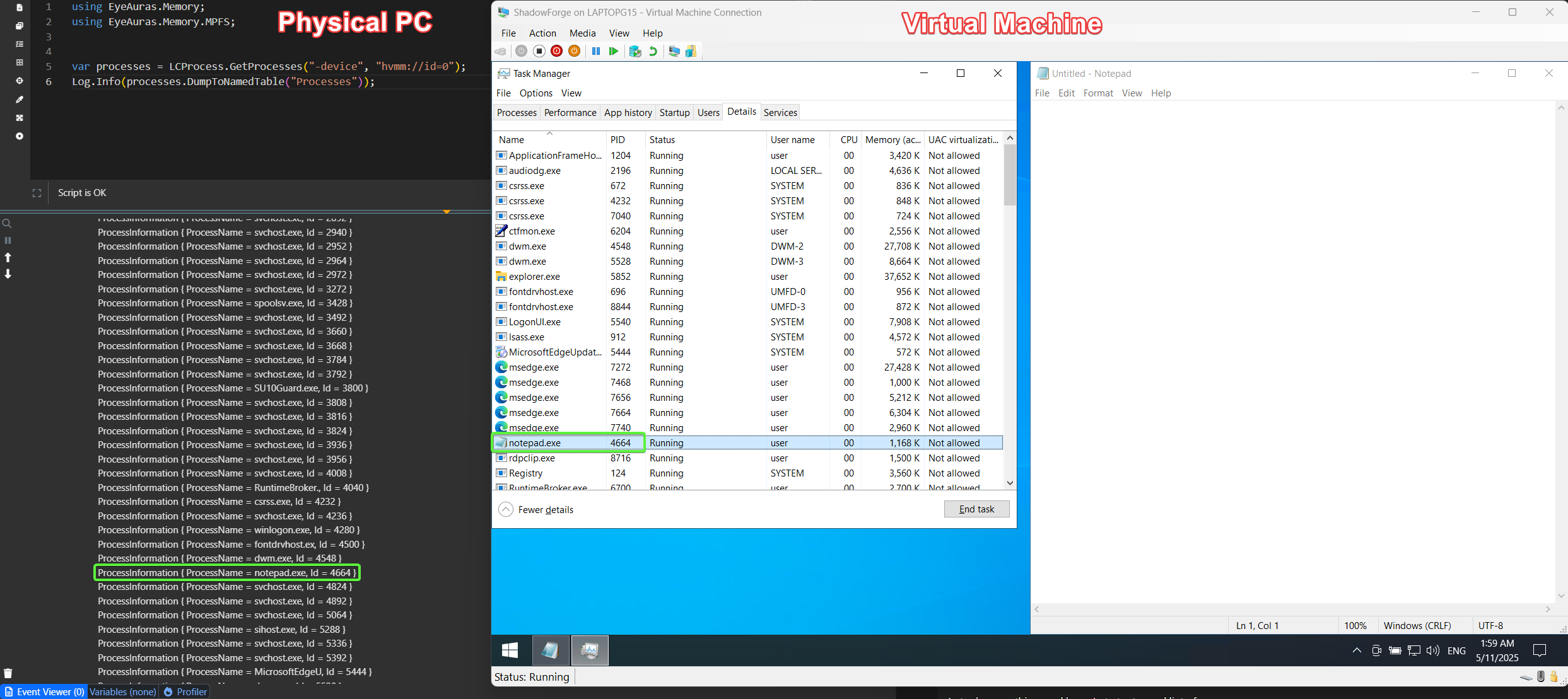Open the Event Viewer (0) tab
1568x699 pixels.
(x=44, y=692)
